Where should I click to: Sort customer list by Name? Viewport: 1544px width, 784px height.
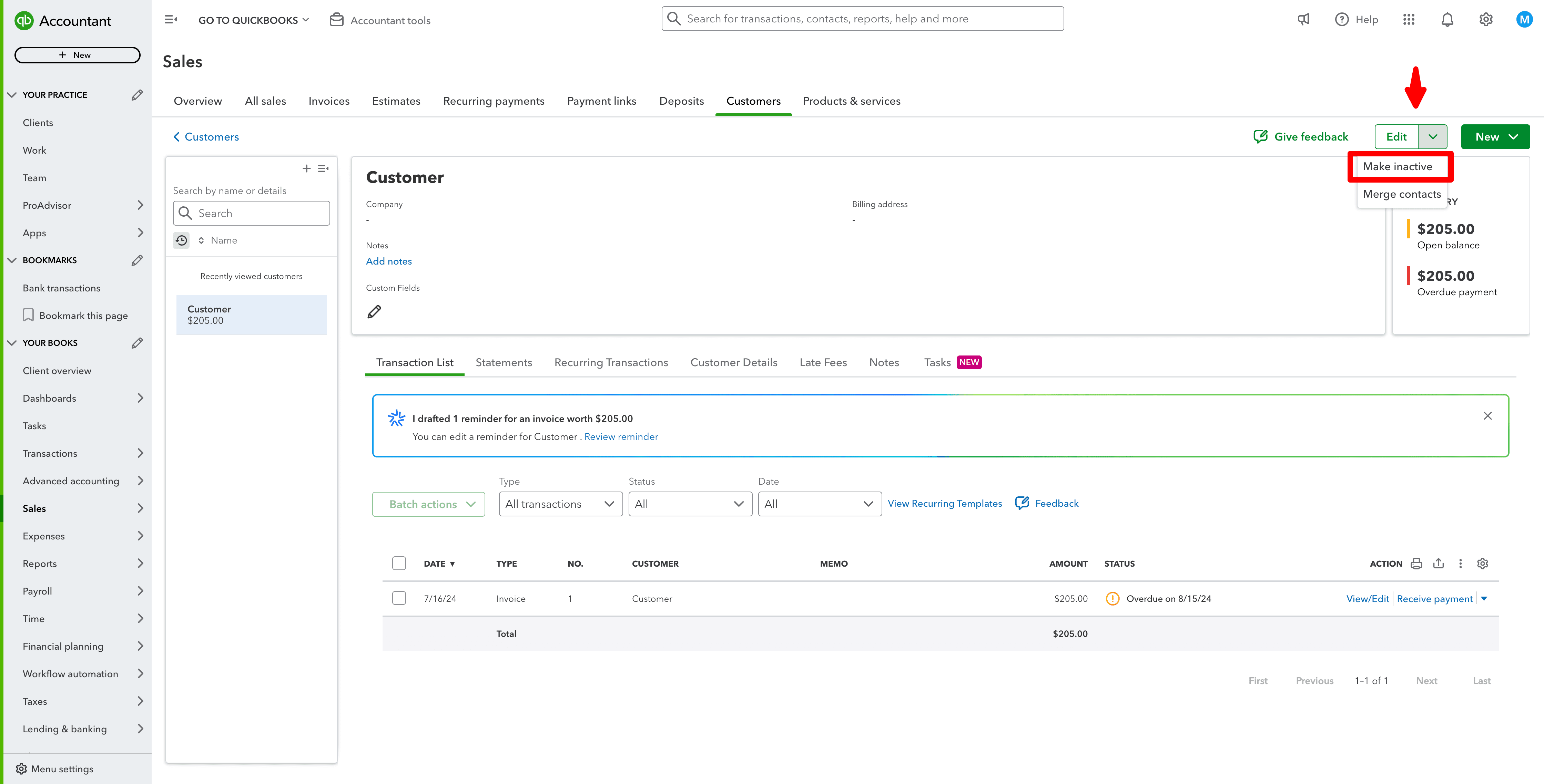tap(218, 240)
